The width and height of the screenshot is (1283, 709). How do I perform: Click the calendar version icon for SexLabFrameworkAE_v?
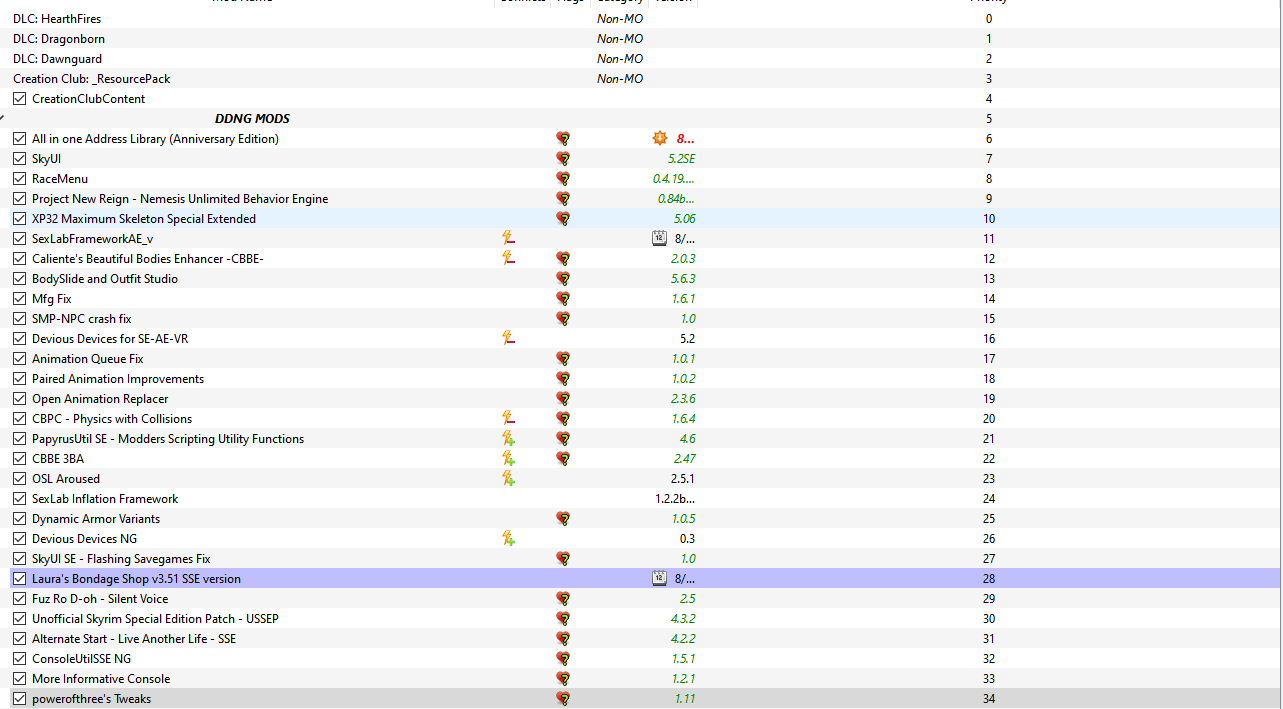tap(658, 238)
